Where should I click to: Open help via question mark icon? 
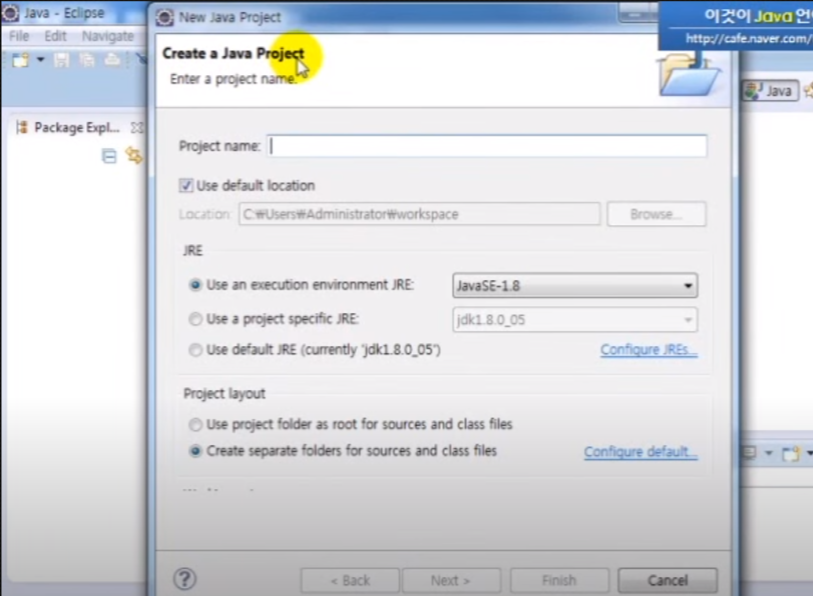(x=185, y=579)
